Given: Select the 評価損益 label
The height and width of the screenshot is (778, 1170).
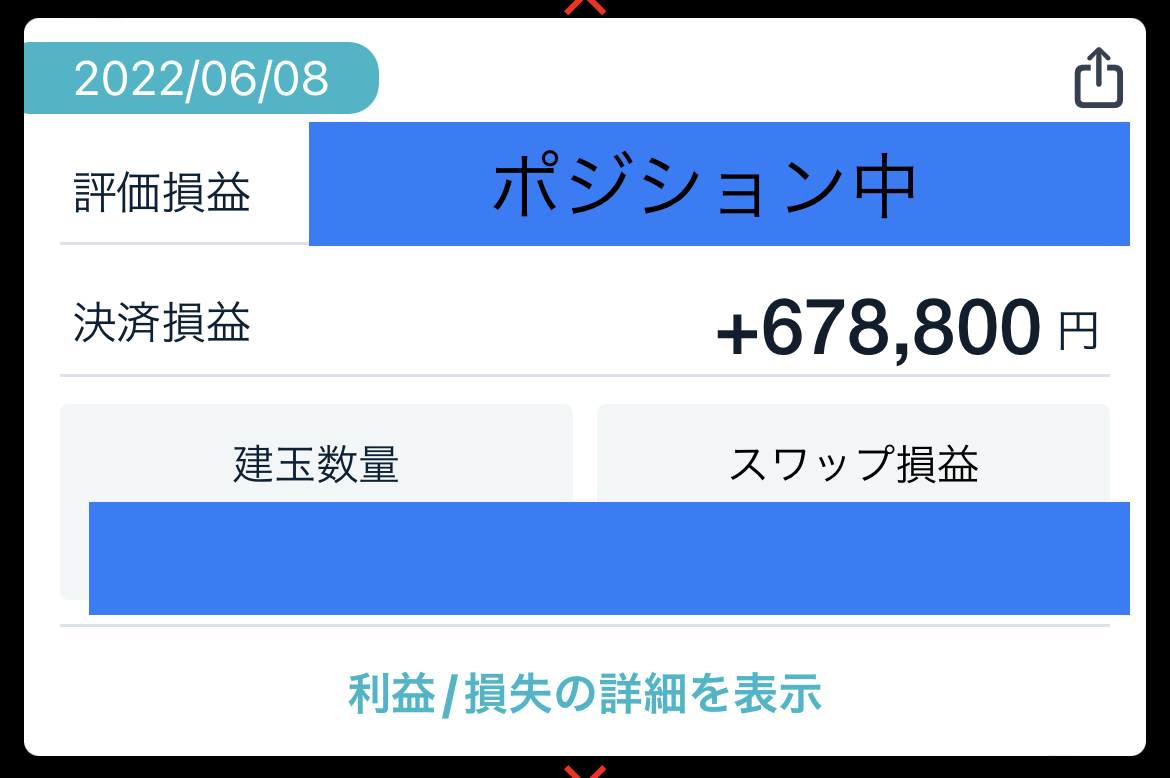Looking at the screenshot, I should [162, 193].
